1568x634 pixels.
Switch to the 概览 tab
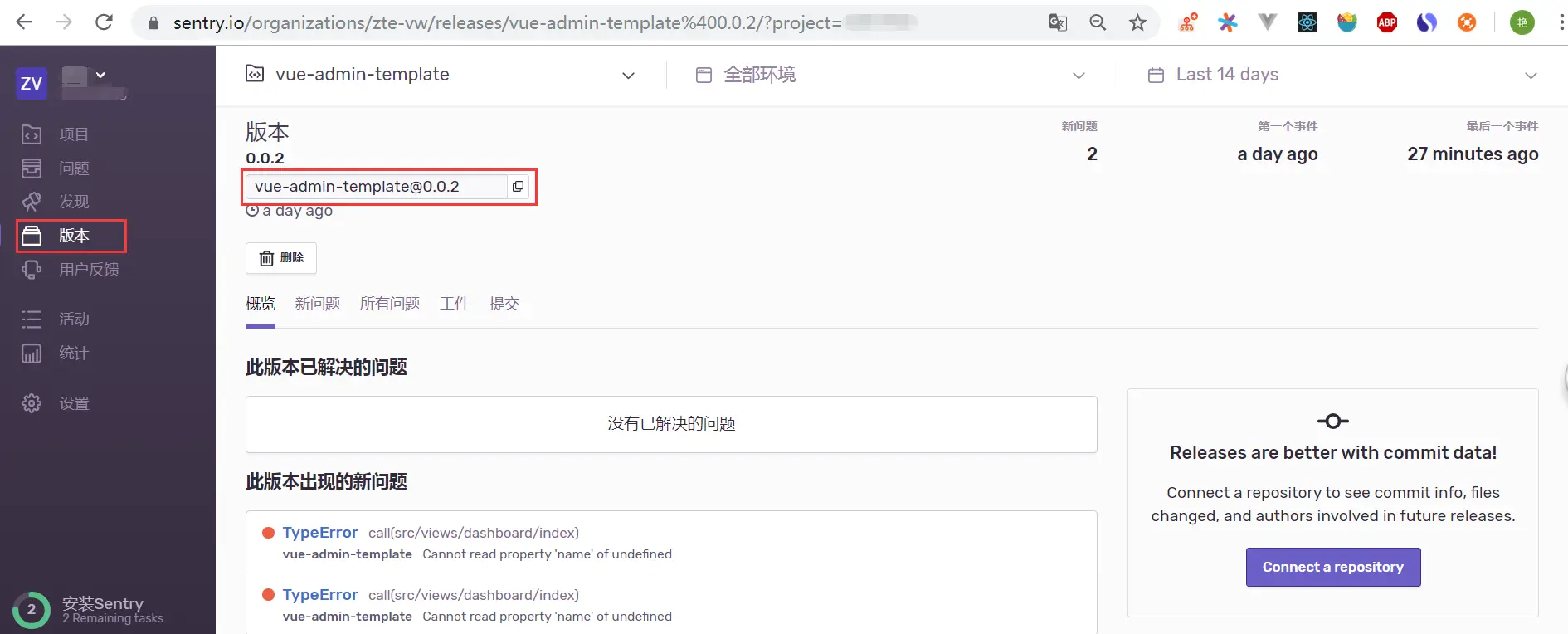coord(261,304)
